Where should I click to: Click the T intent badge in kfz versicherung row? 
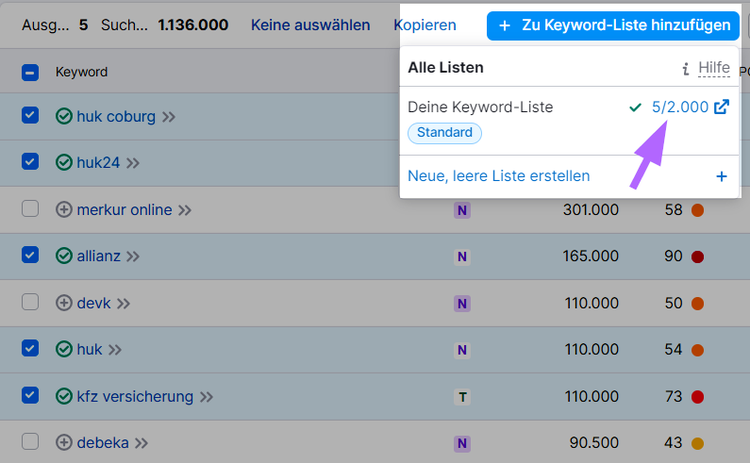point(462,397)
